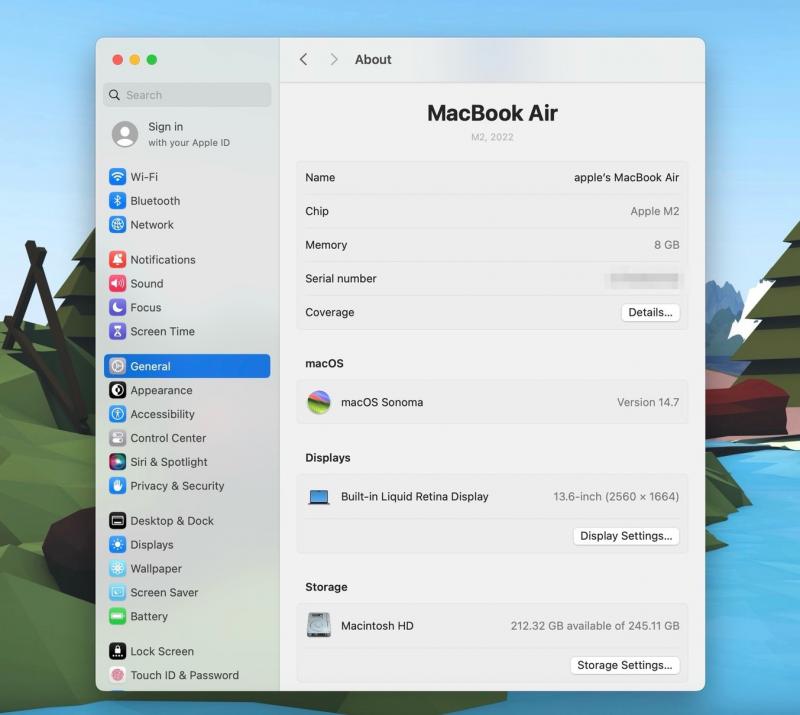
Task: Go forward with the right chevron
Action: [334, 59]
